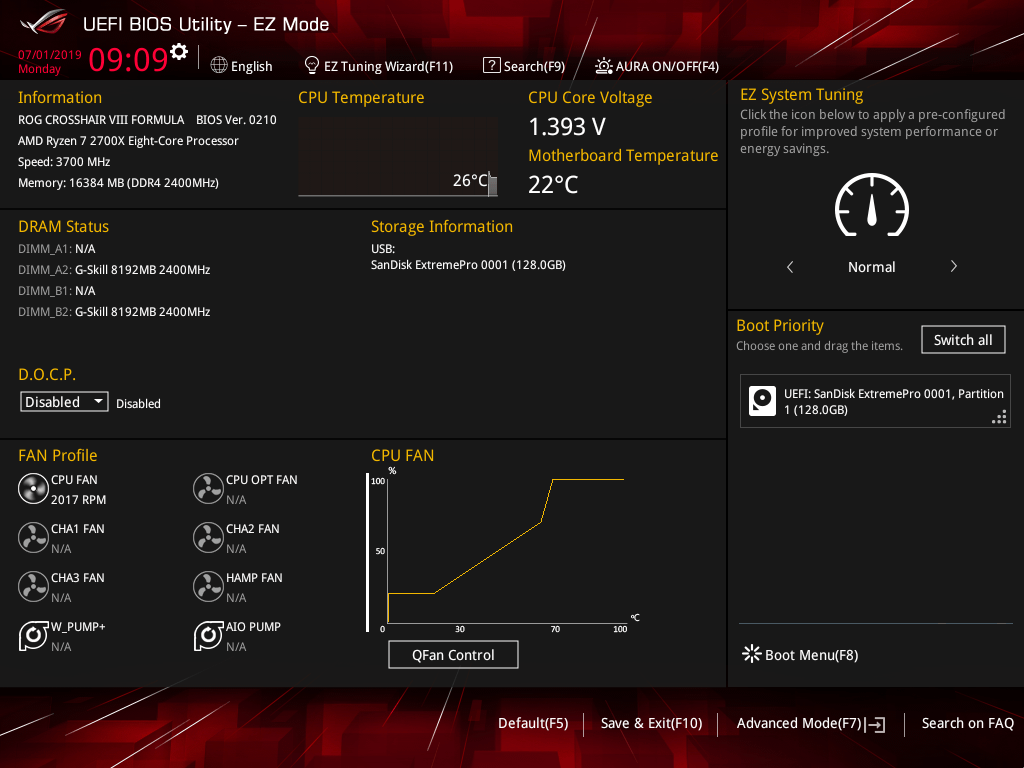Open date and time settings gear
Image resolution: width=1024 pixels, height=768 pixels.
179,51
